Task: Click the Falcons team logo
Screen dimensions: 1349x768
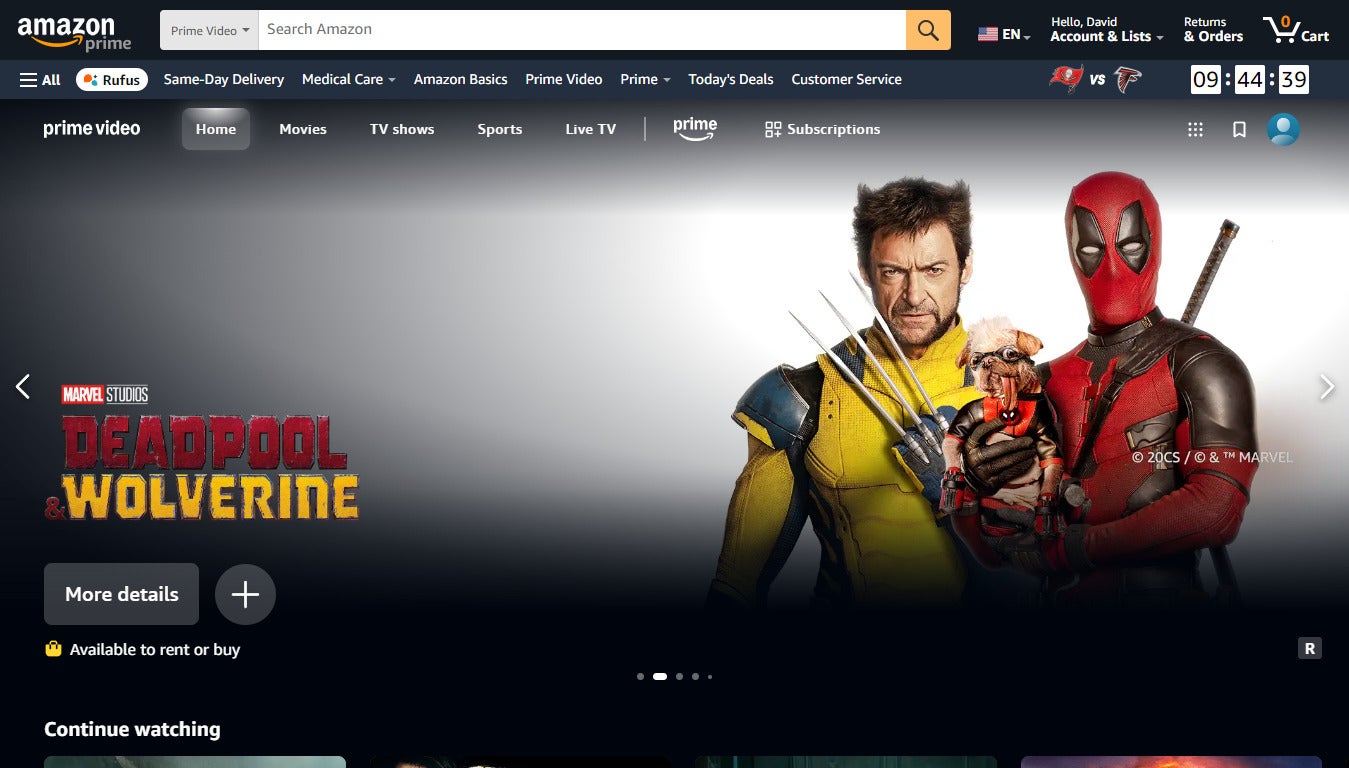Action: (x=1127, y=79)
